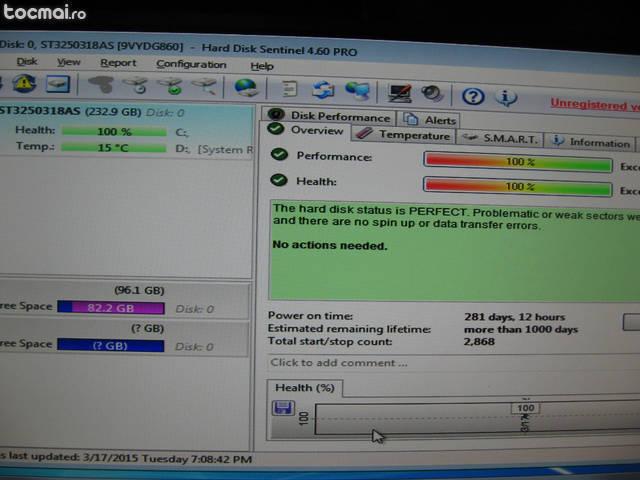Image resolution: width=640 pixels, height=480 pixels.
Task: Click the Total start/stop count label
Action: coord(330,341)
